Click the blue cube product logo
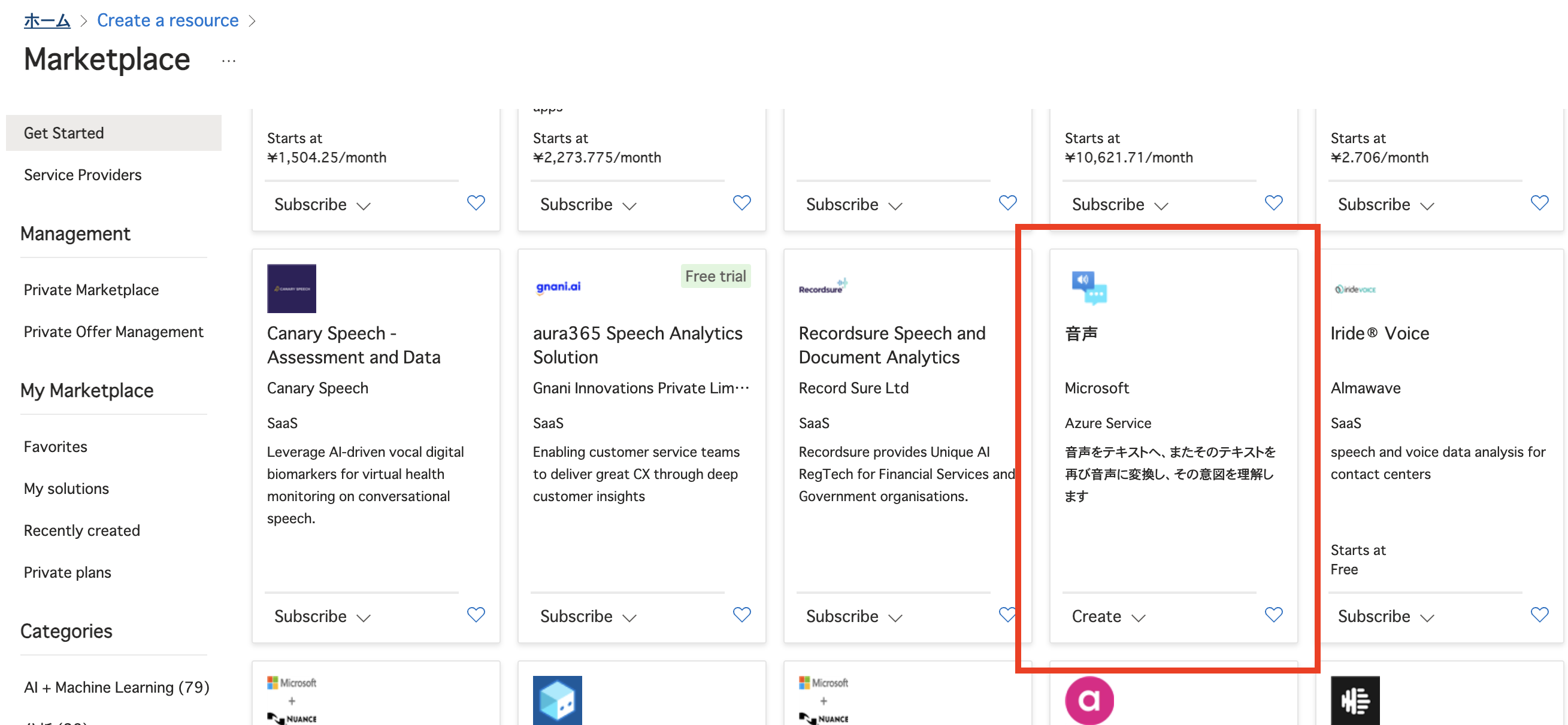Viewport: 1568px width, 725px height. (557, 700)
